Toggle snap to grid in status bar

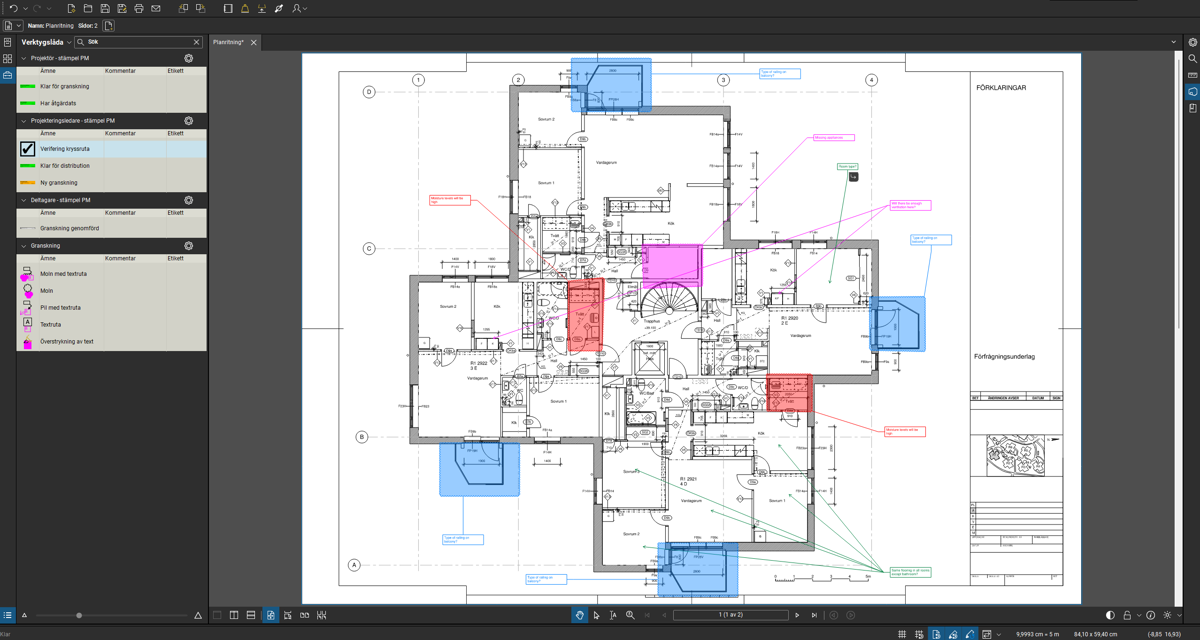[x=919, y=634]
